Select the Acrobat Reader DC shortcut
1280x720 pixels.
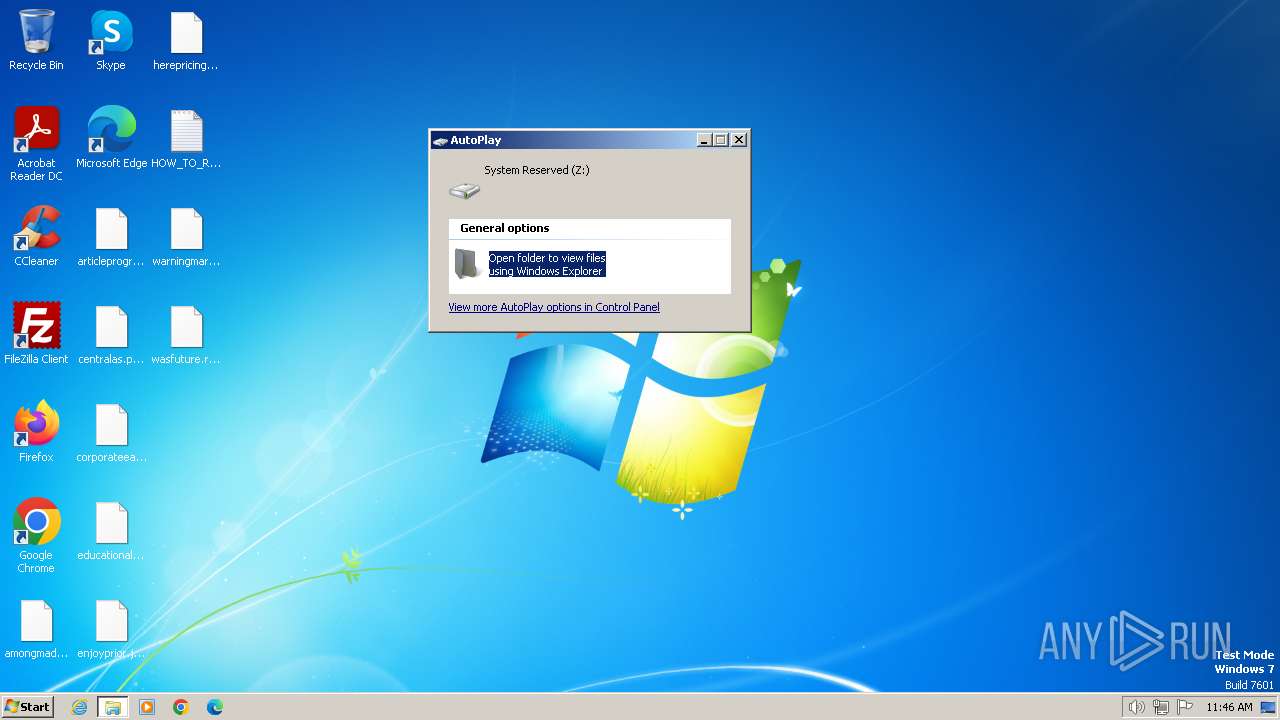tap(36, 145)
